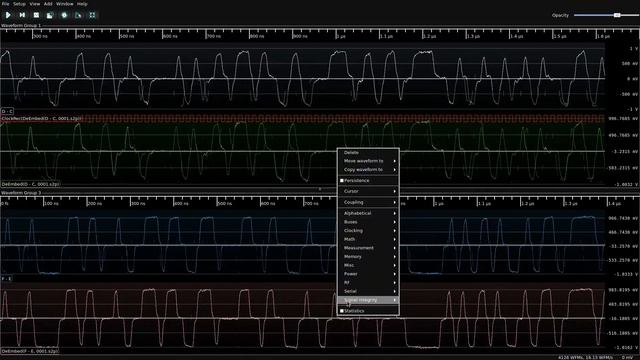Open the File menu
640x360 pixels.
pos(5,4)
